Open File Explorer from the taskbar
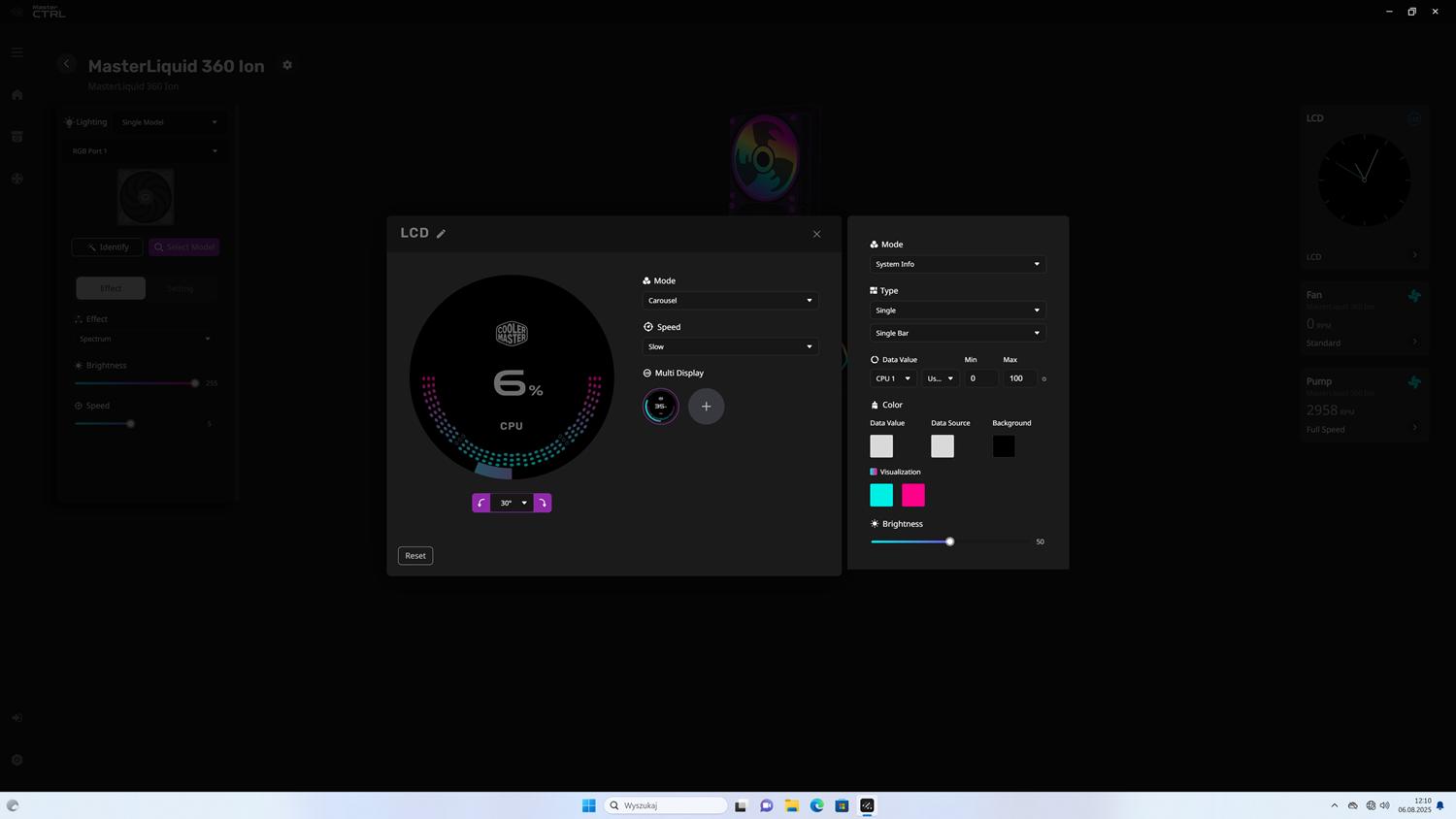 coord(791,805)
